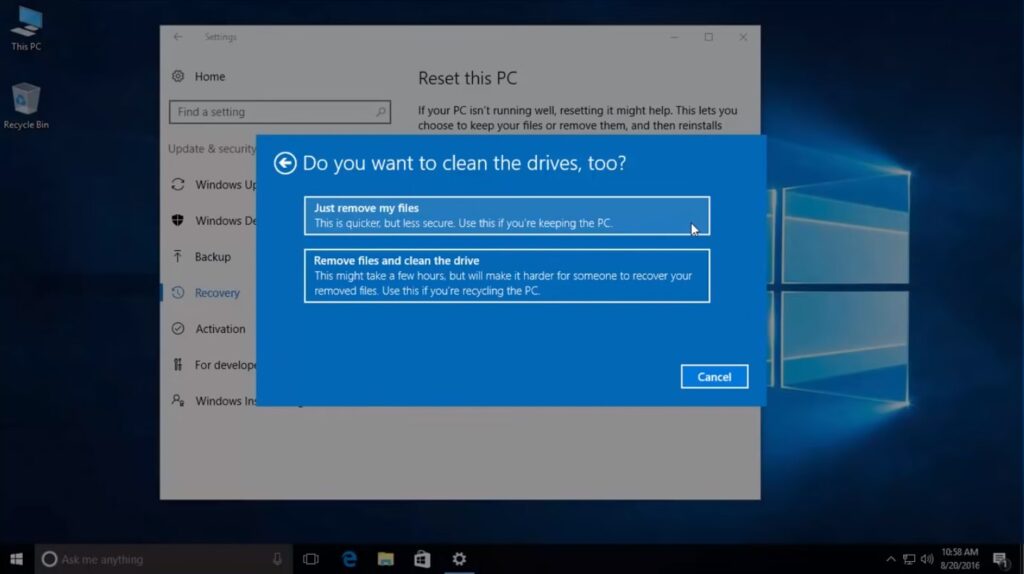Select the Recycle Bin desktop icon
This screenshot has width=1024, height=574.
pyautogui.click(x=26, y=106)
